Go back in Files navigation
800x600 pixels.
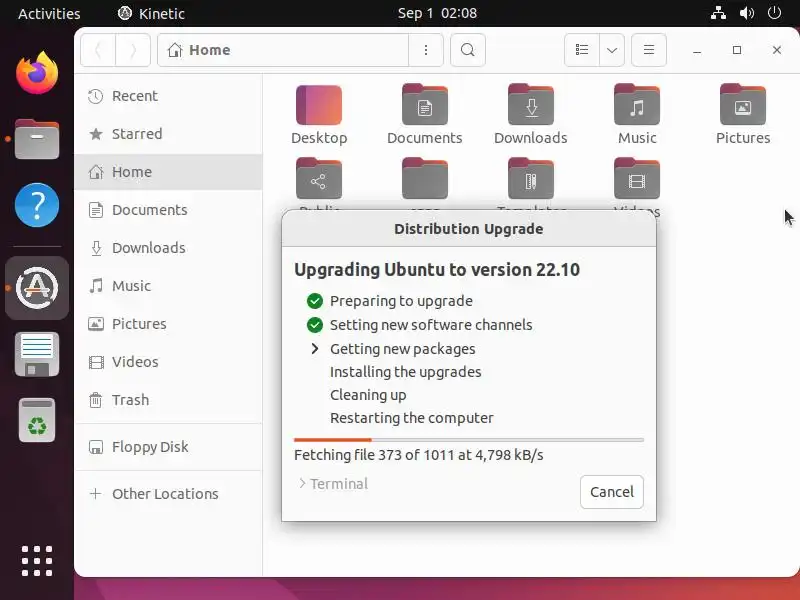(x=98, y=50)
